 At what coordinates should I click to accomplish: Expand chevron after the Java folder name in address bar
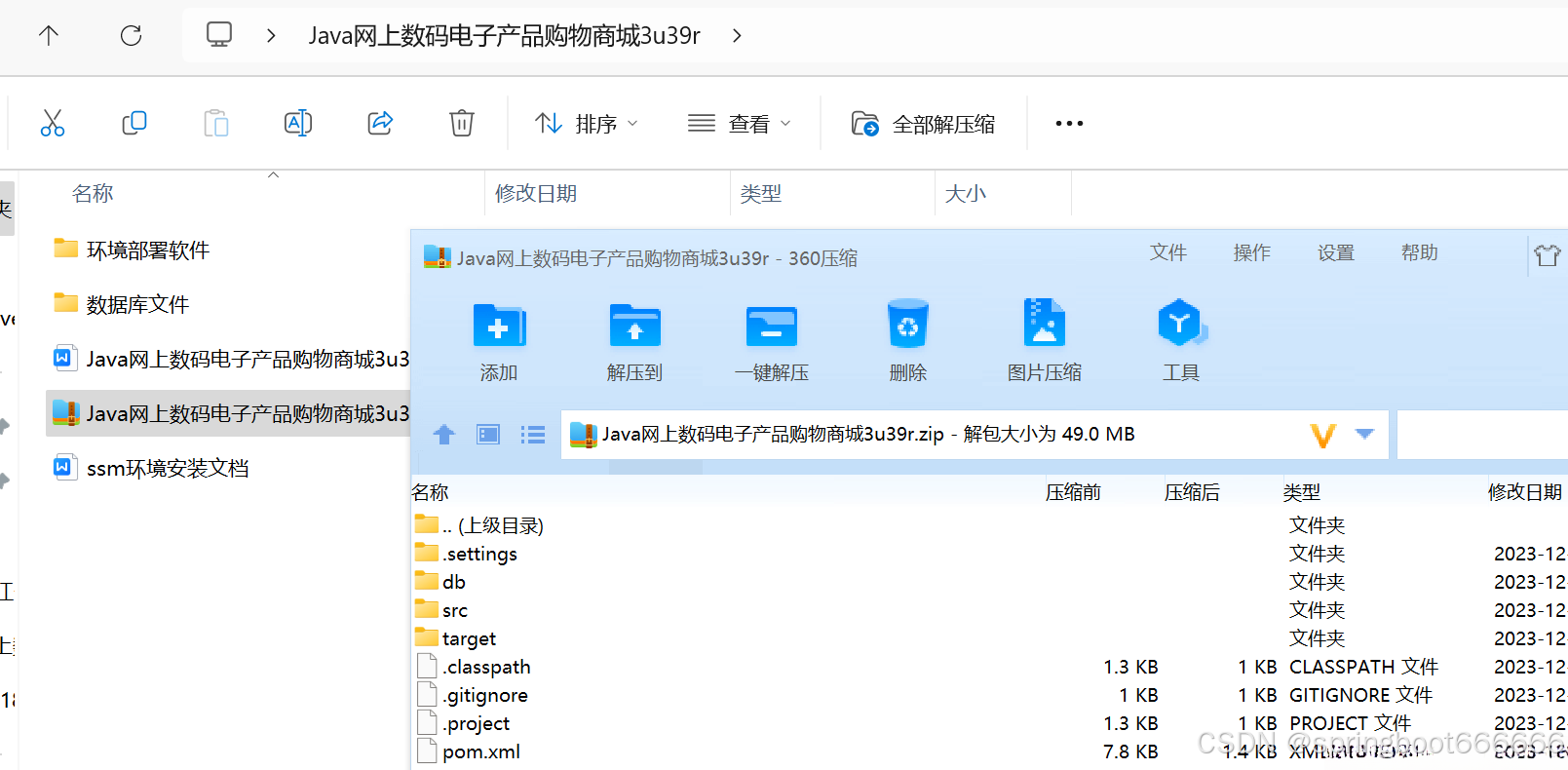[737, 36]
